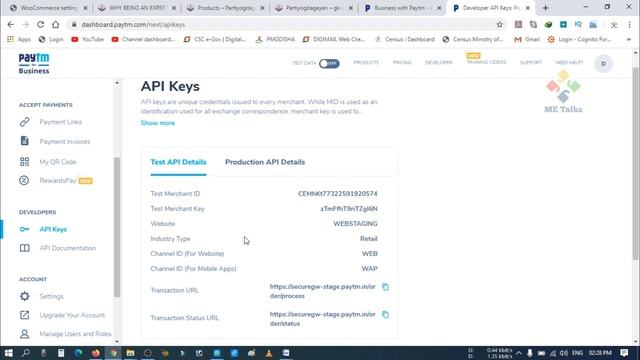The height and width of the screenshot is (360, 640).
Task: Open Firefox from the taskbar
Action: 96,353
